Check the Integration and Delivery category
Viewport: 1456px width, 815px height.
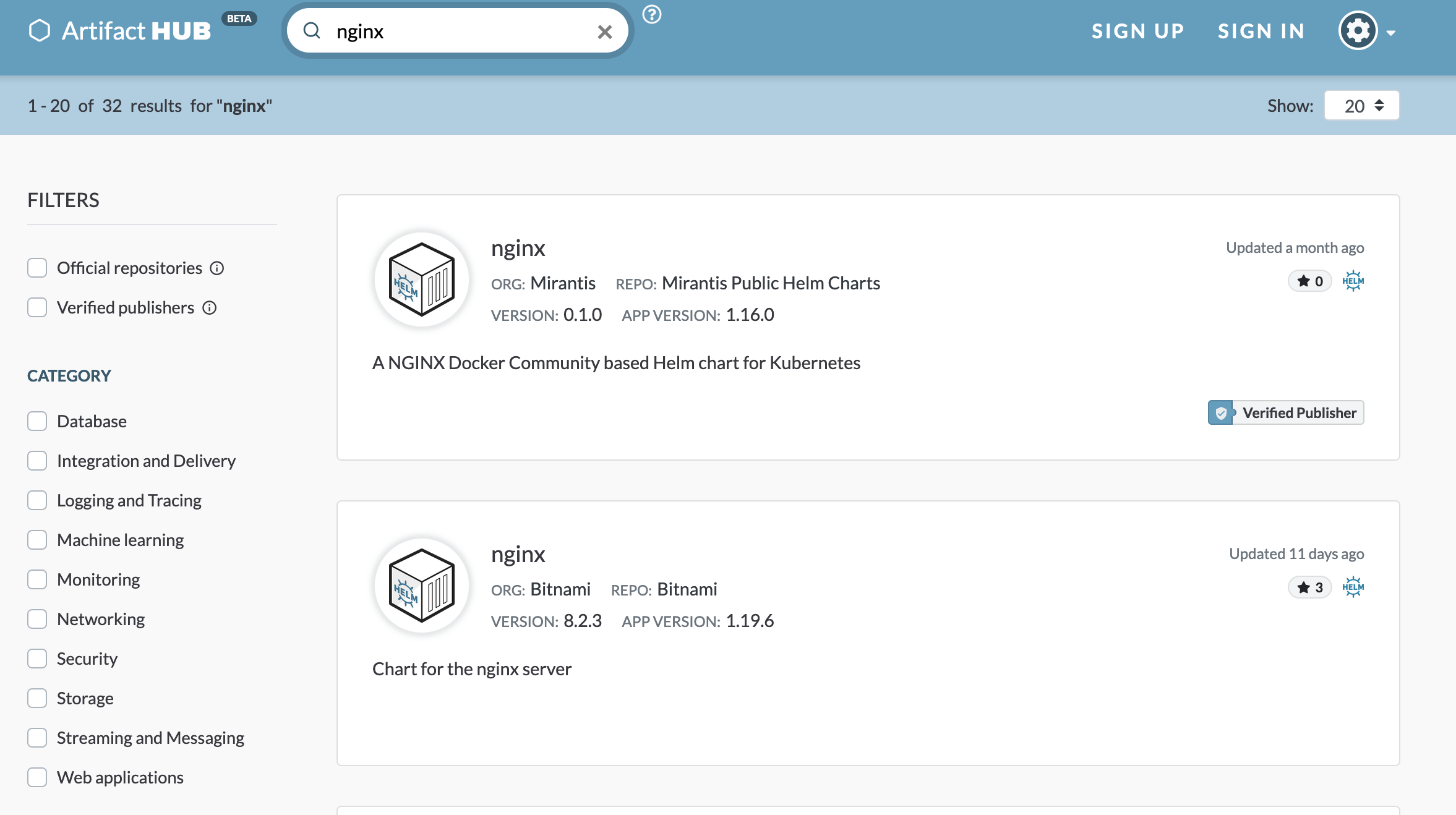(37, 461)
